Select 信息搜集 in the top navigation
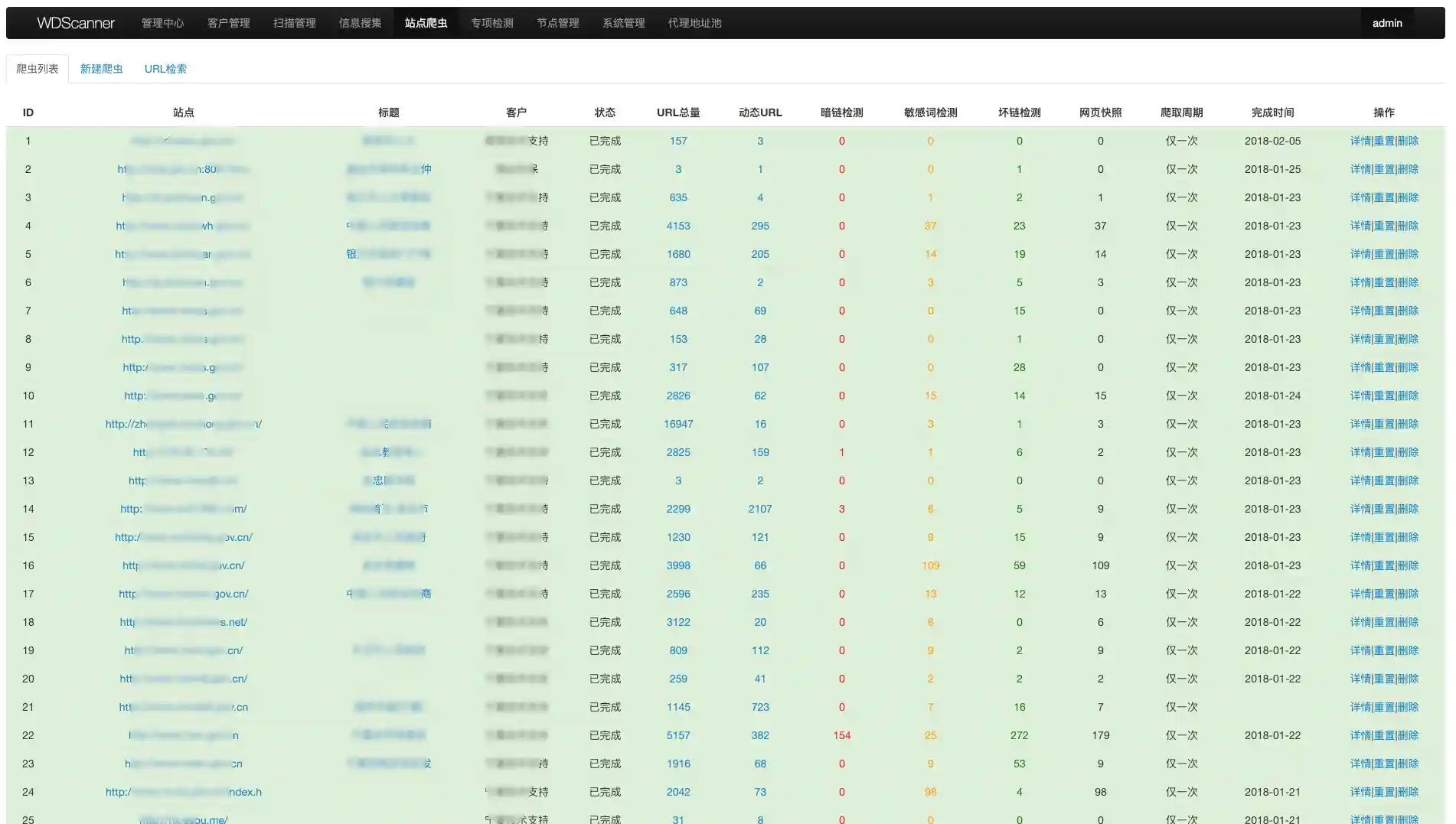 tap(360, 23)
